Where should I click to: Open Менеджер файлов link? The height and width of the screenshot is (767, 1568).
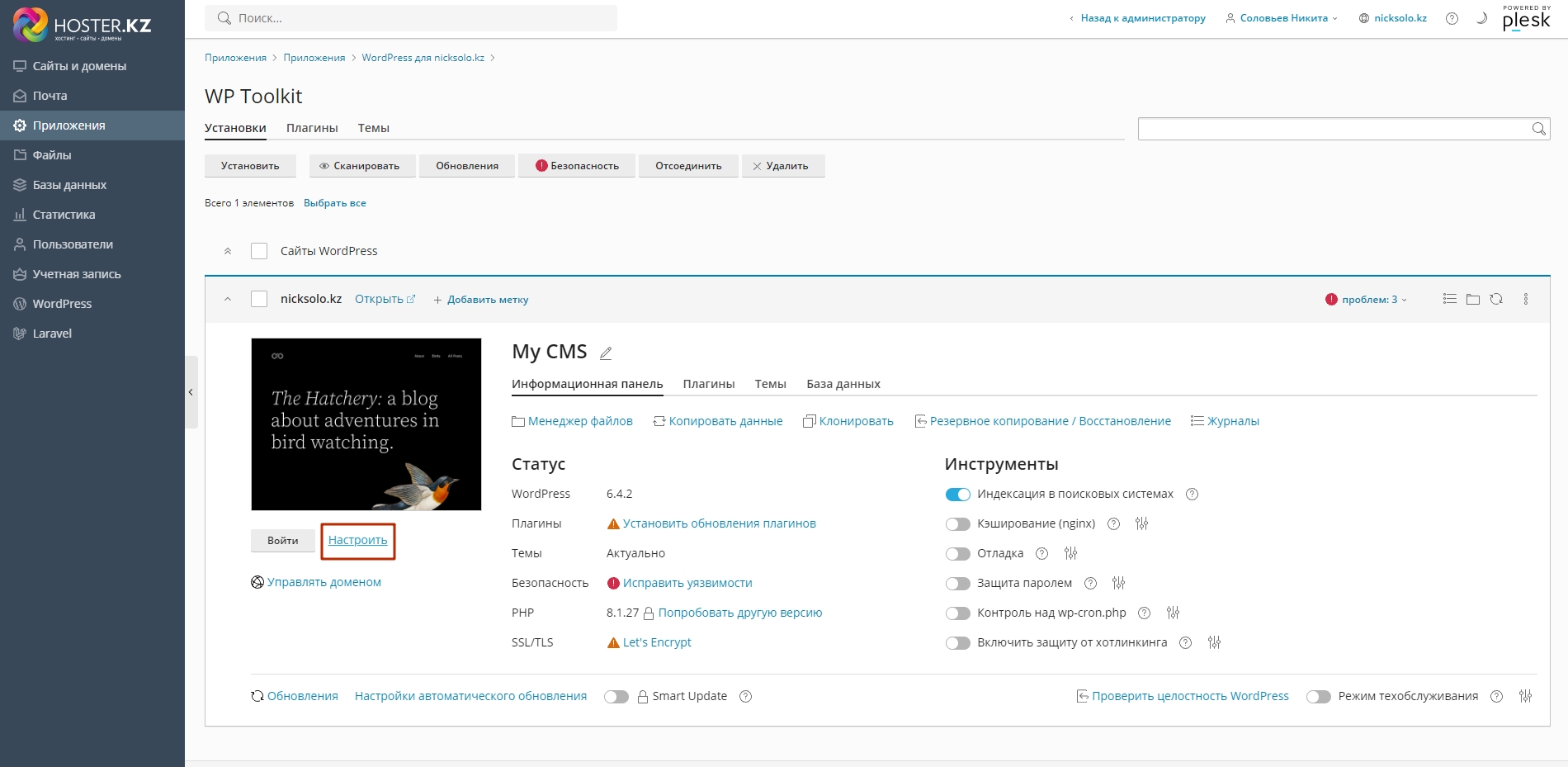pos(572,421)
